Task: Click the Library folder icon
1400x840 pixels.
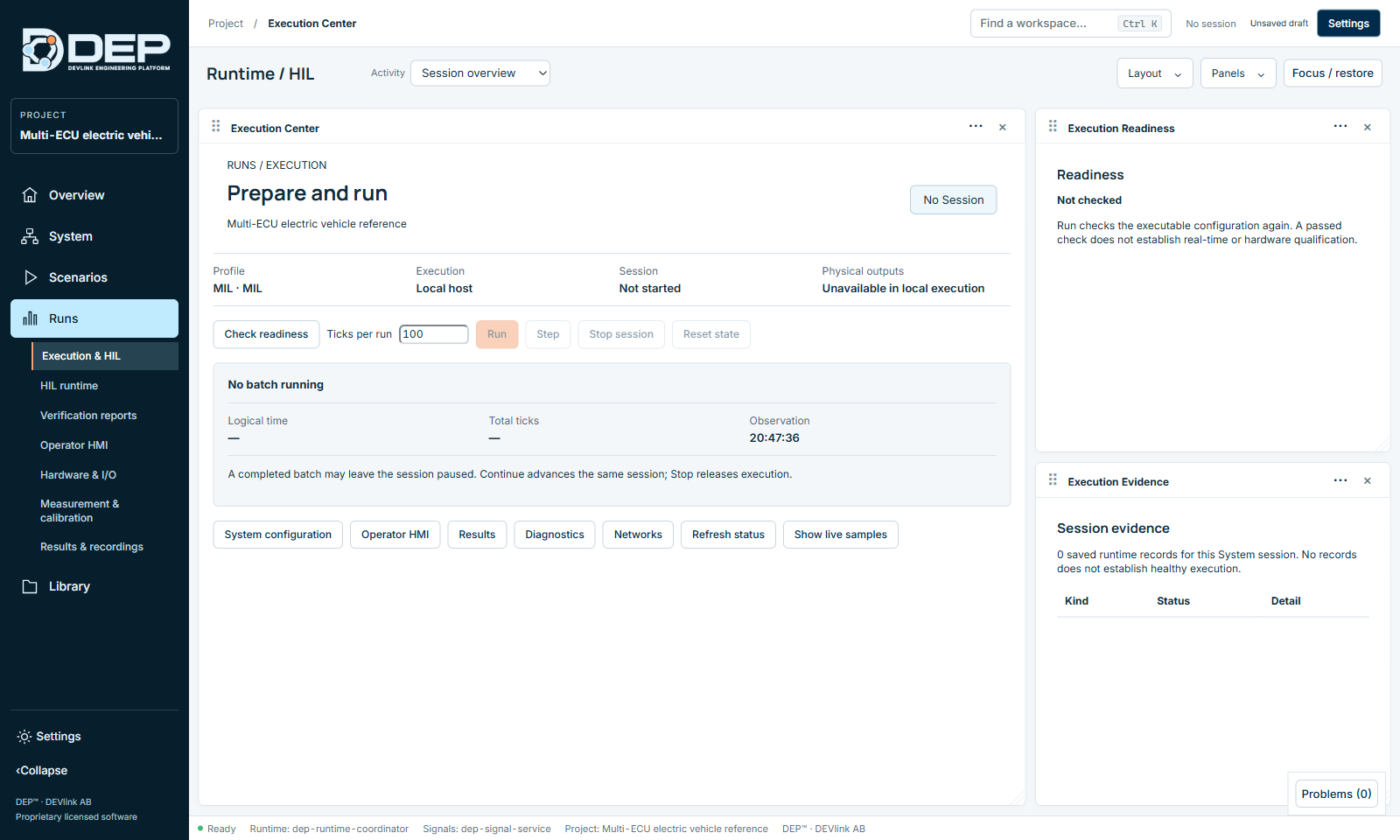Action: [x=30, y=586]
